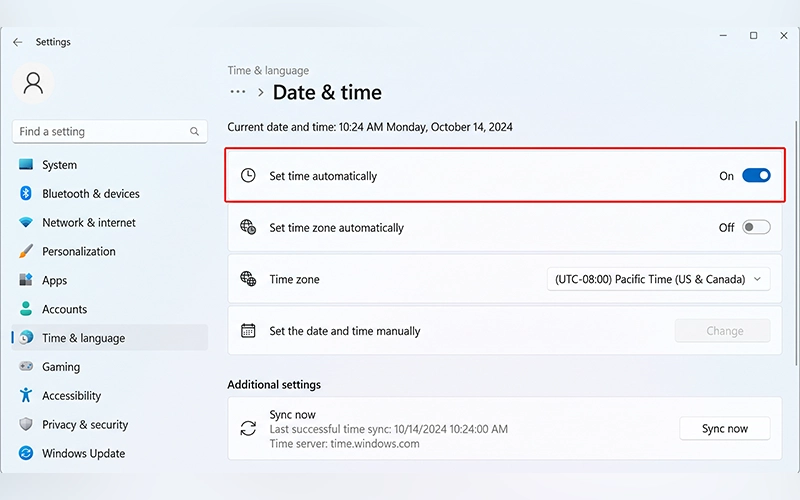
Task: Click the Time & language globe-clock icon
Action: (26, 337)
